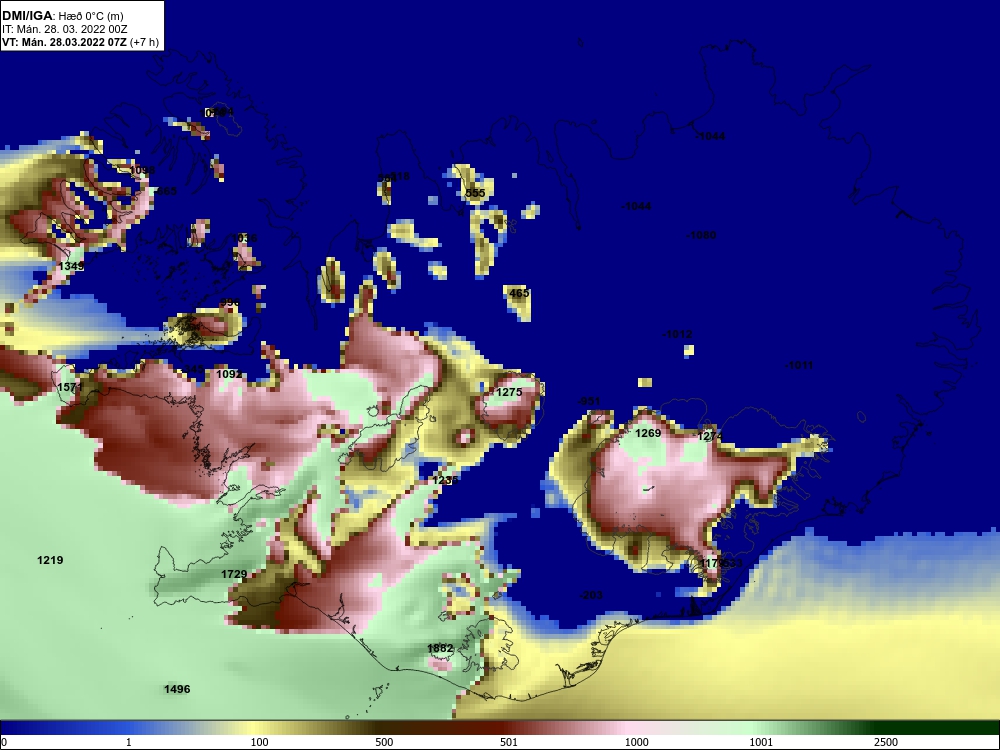Click the color scale tick label 1
The width and height of the screenshot is (1000, 750).
(x=129, y=742)
